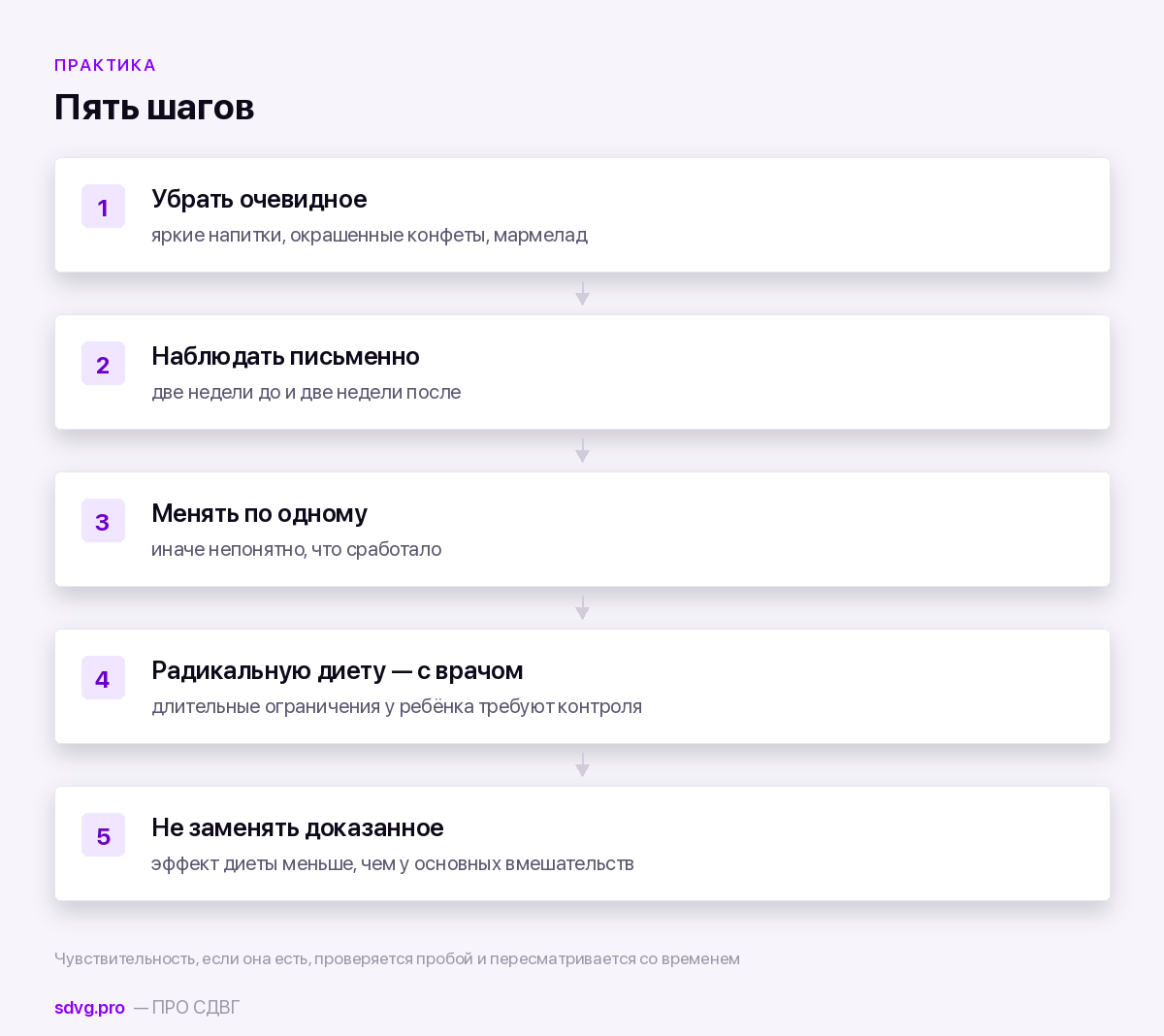Click the '— ПРО СДВГ' footer text
Viewport: 1164px width, 1036px height.
click(x=186, y=1008)
